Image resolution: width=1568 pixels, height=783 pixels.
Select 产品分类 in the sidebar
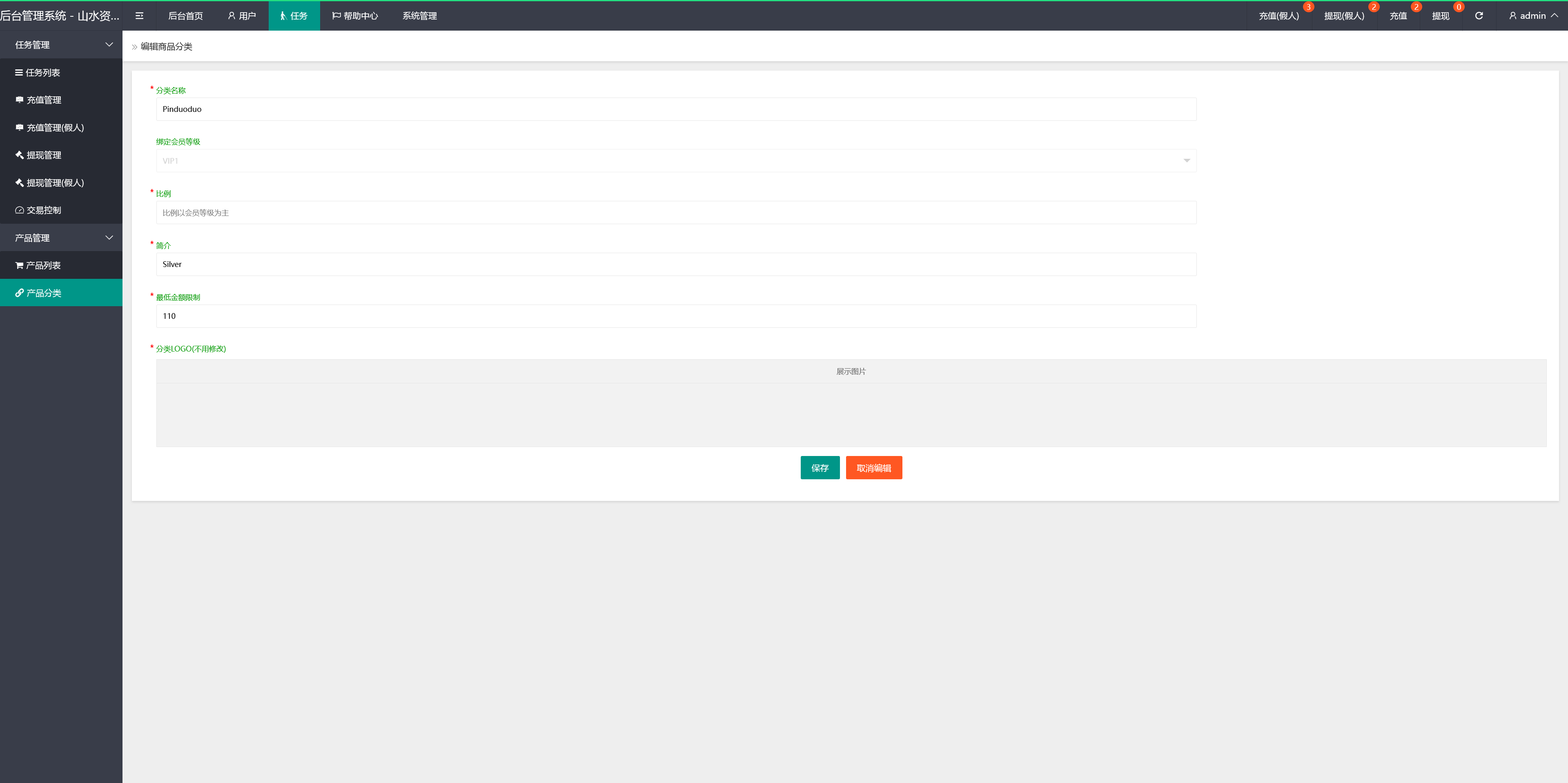point(44,293)
